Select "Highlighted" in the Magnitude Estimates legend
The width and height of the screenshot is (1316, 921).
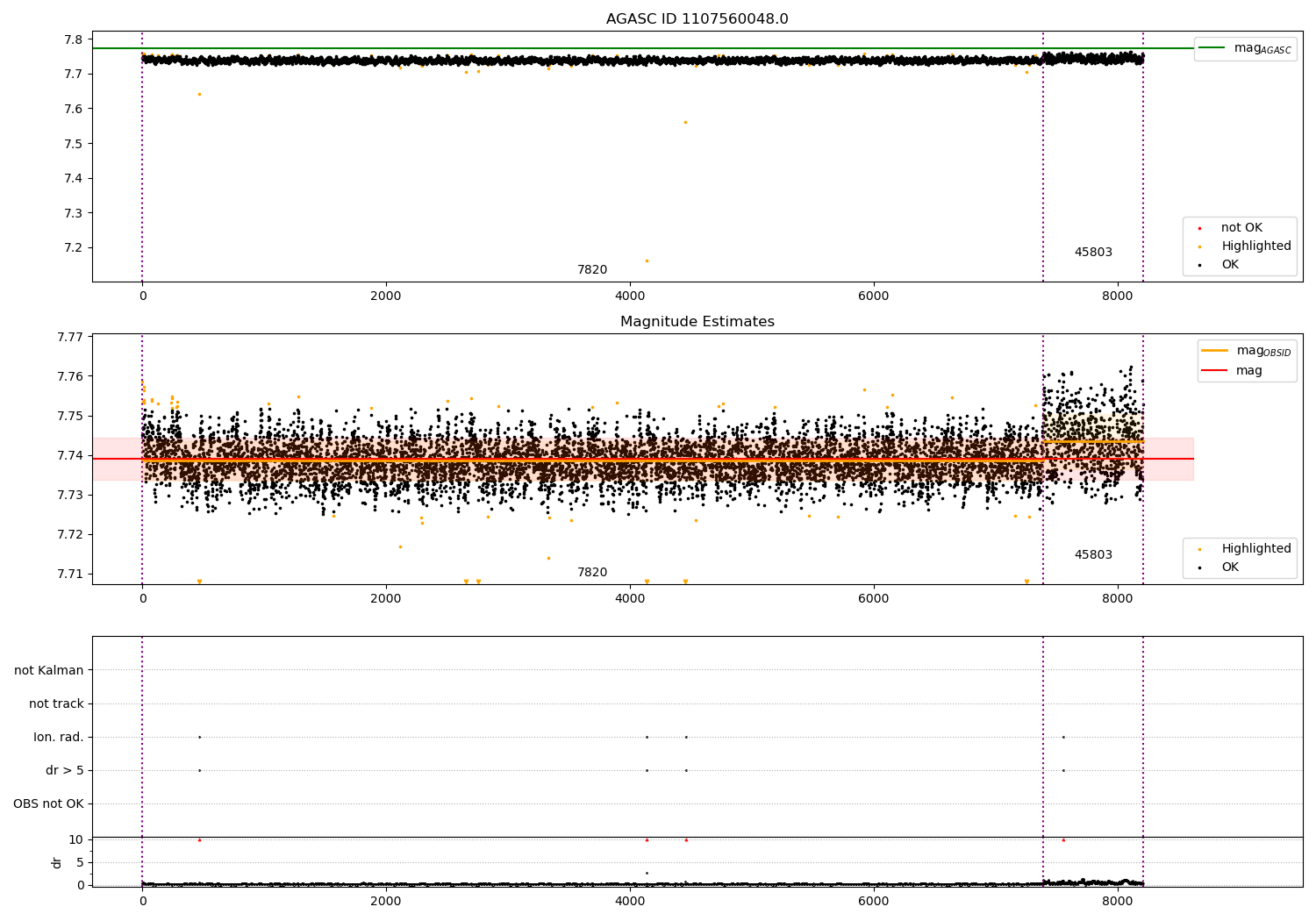[x=1255, y=549]
